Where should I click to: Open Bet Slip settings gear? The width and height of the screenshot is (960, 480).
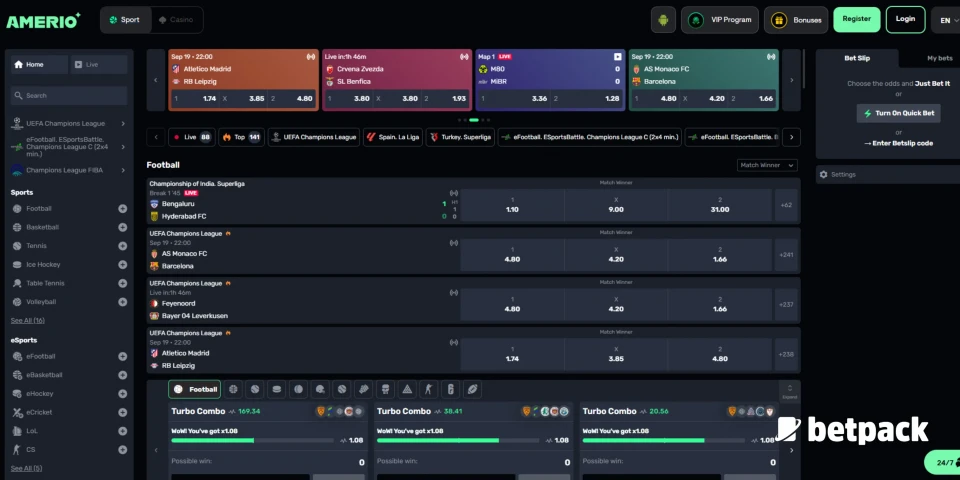pyautogui.click(x=824, y=174)
